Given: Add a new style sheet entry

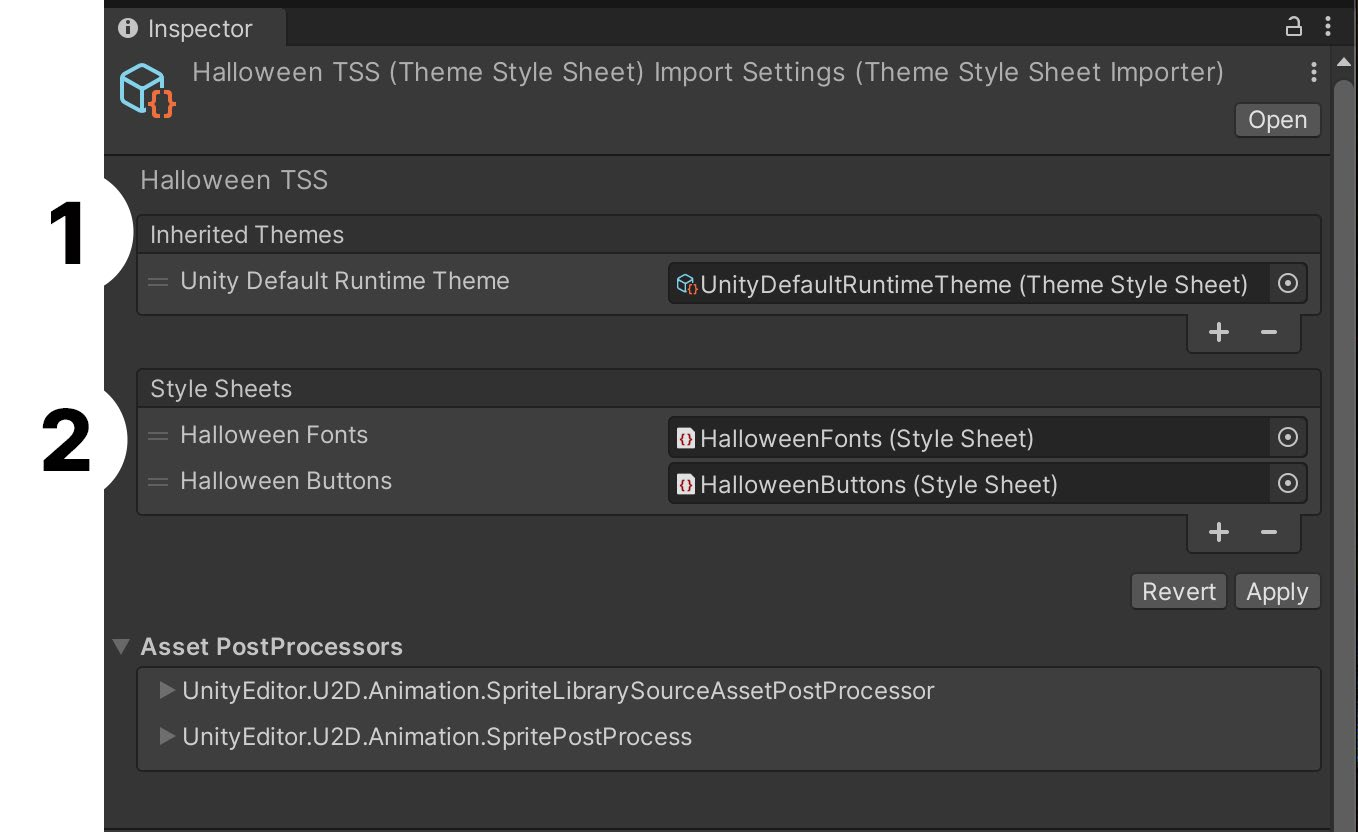Looking at the screenshot, I should [1218, 533].
